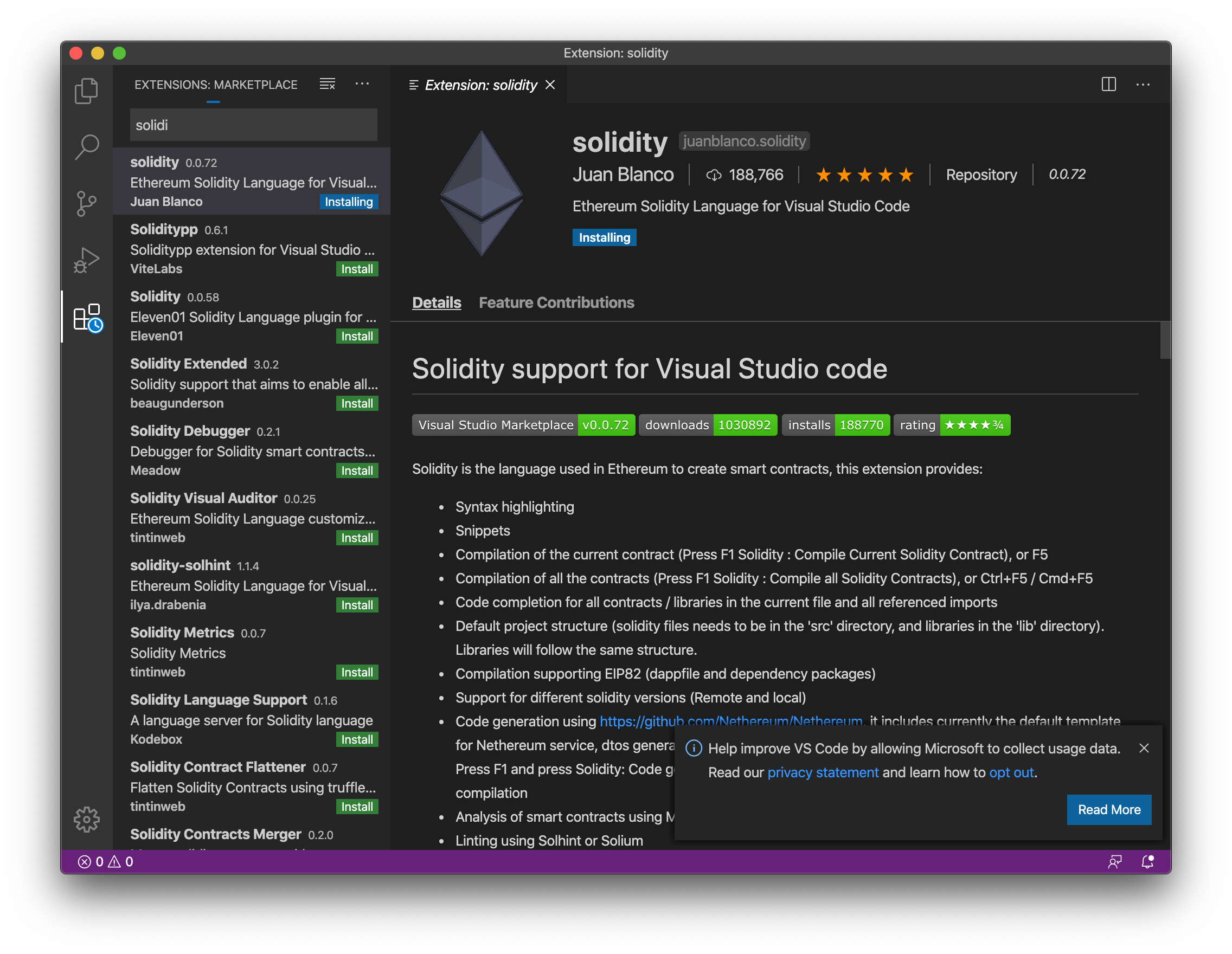
Task: Open notifications bell in status bar
Action: (x=1147, y=861)
